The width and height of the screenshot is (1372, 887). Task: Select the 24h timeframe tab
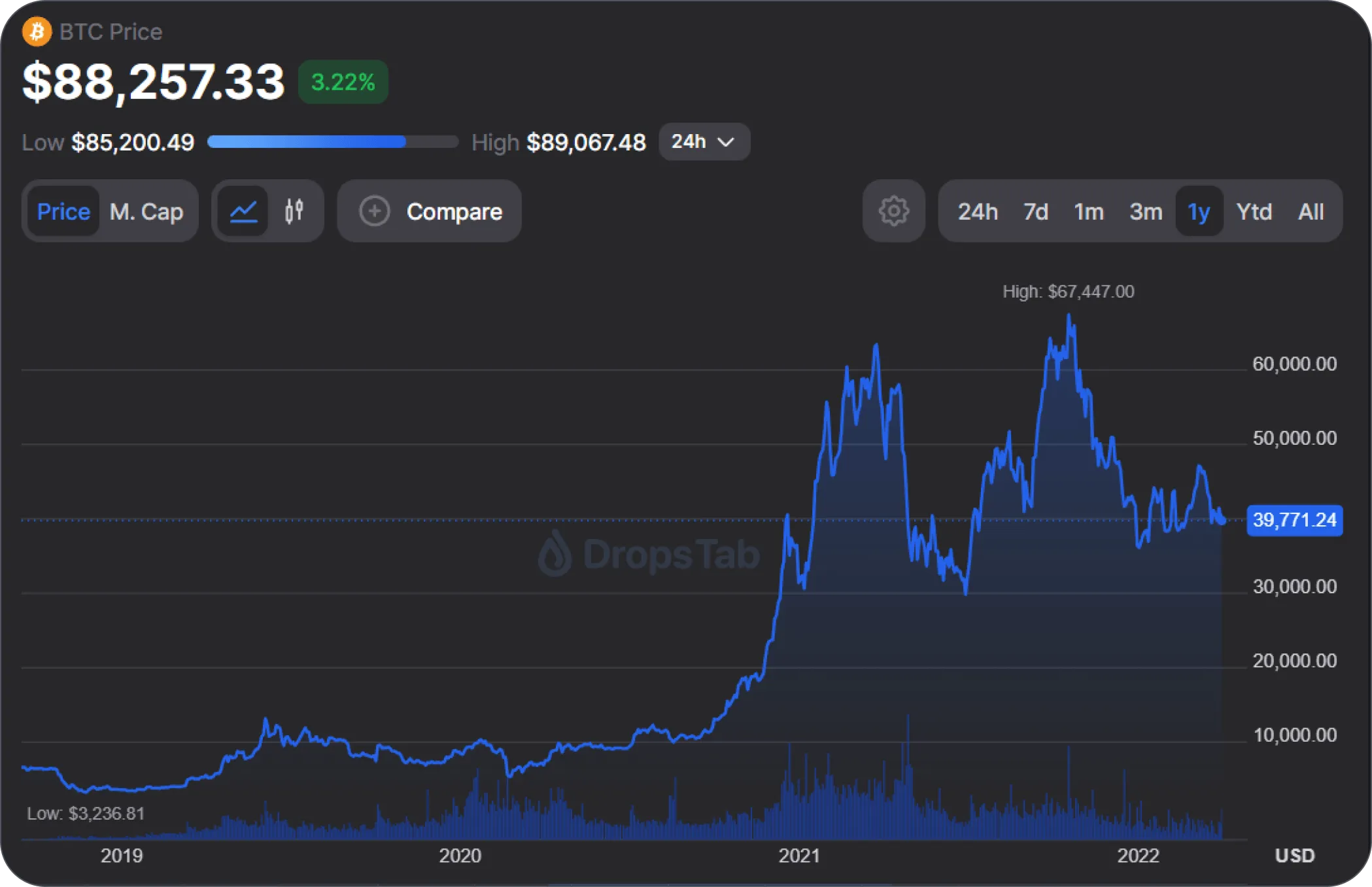click(x=978, y=211)
